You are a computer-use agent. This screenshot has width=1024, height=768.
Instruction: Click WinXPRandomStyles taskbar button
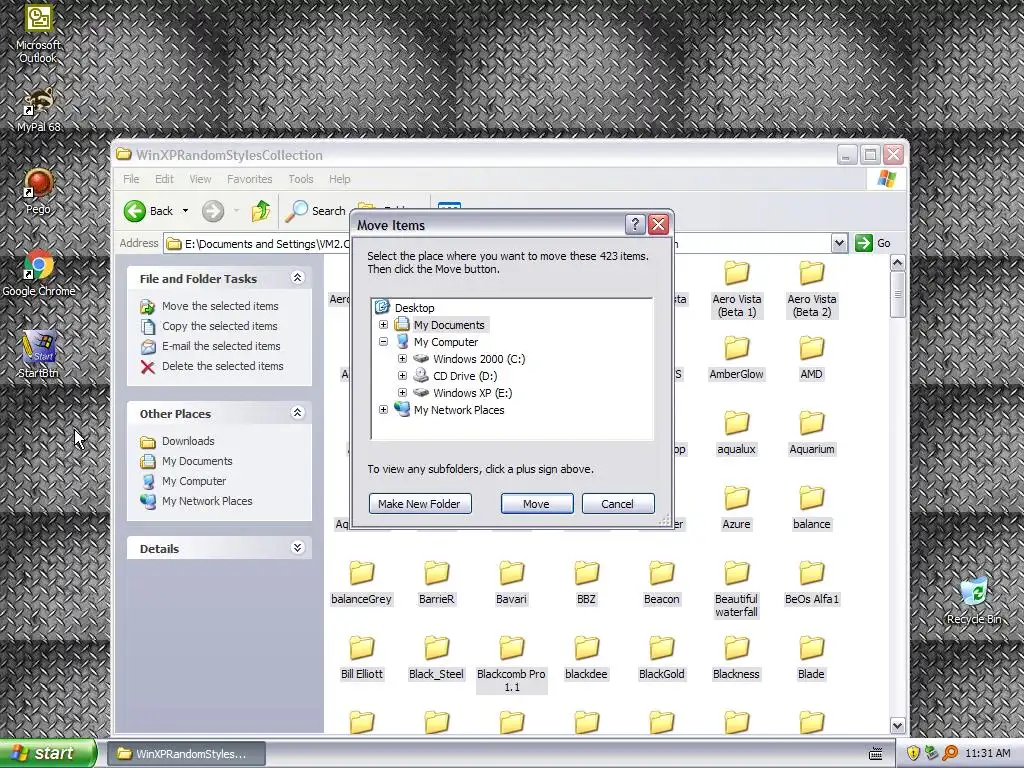pyautogui.click(x=186, y=754)
